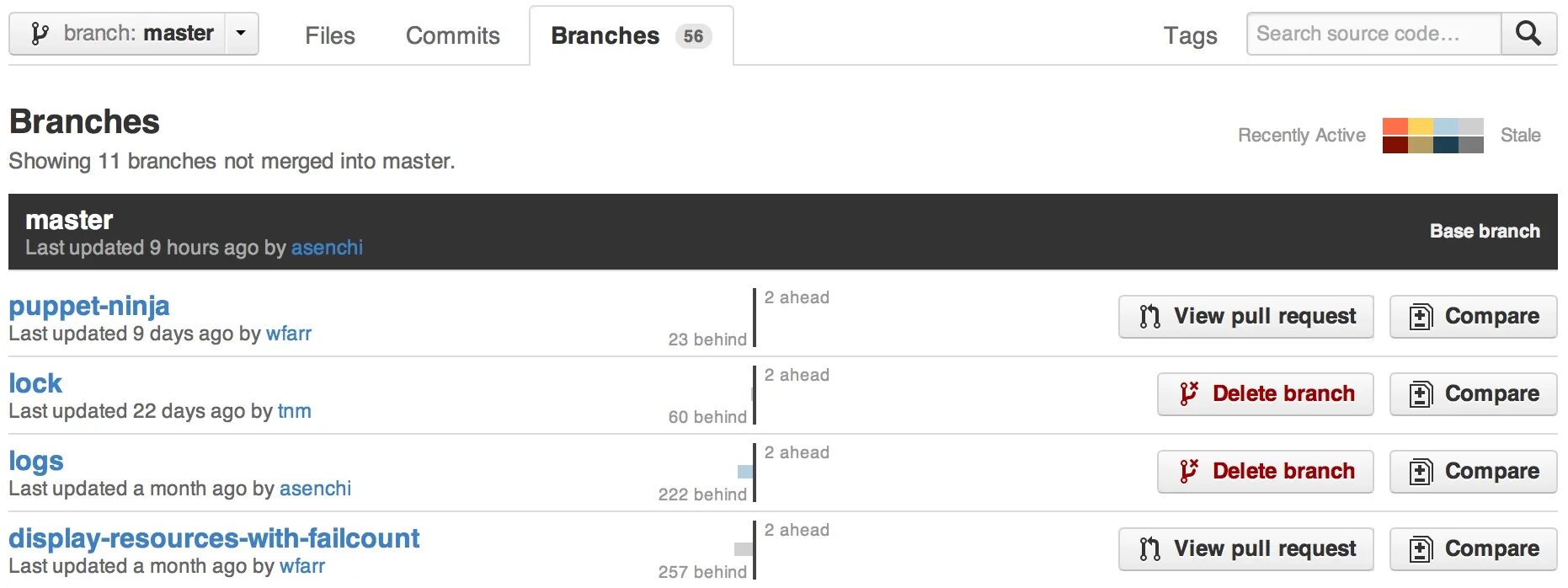The height and width of the screenshot is (588, 1568).
Task: Open the branch switcher dropdown arrow
Action: click(242, 34)
